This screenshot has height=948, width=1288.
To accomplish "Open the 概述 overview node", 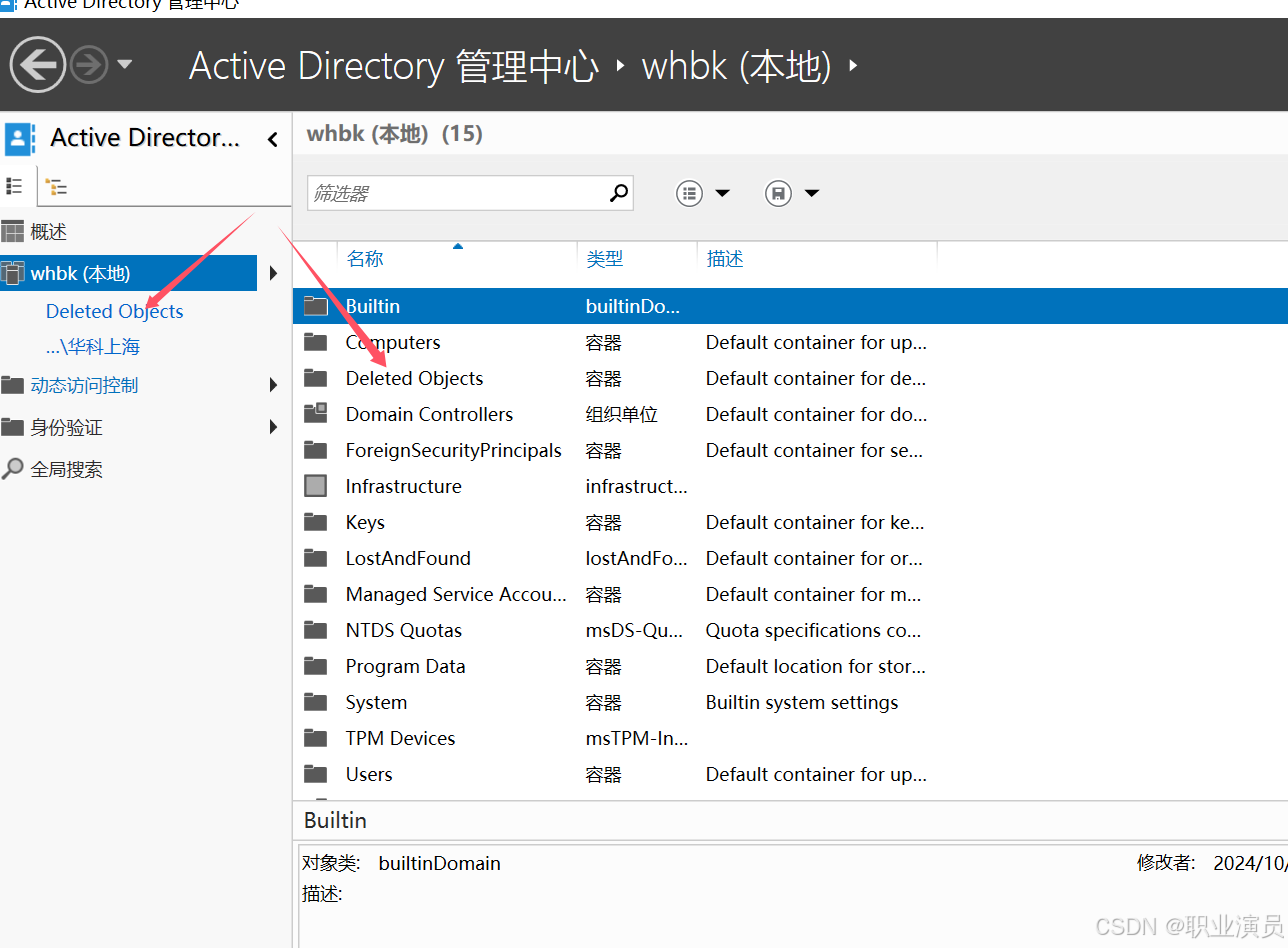I will pyautogui.click(x=48, y=232).
